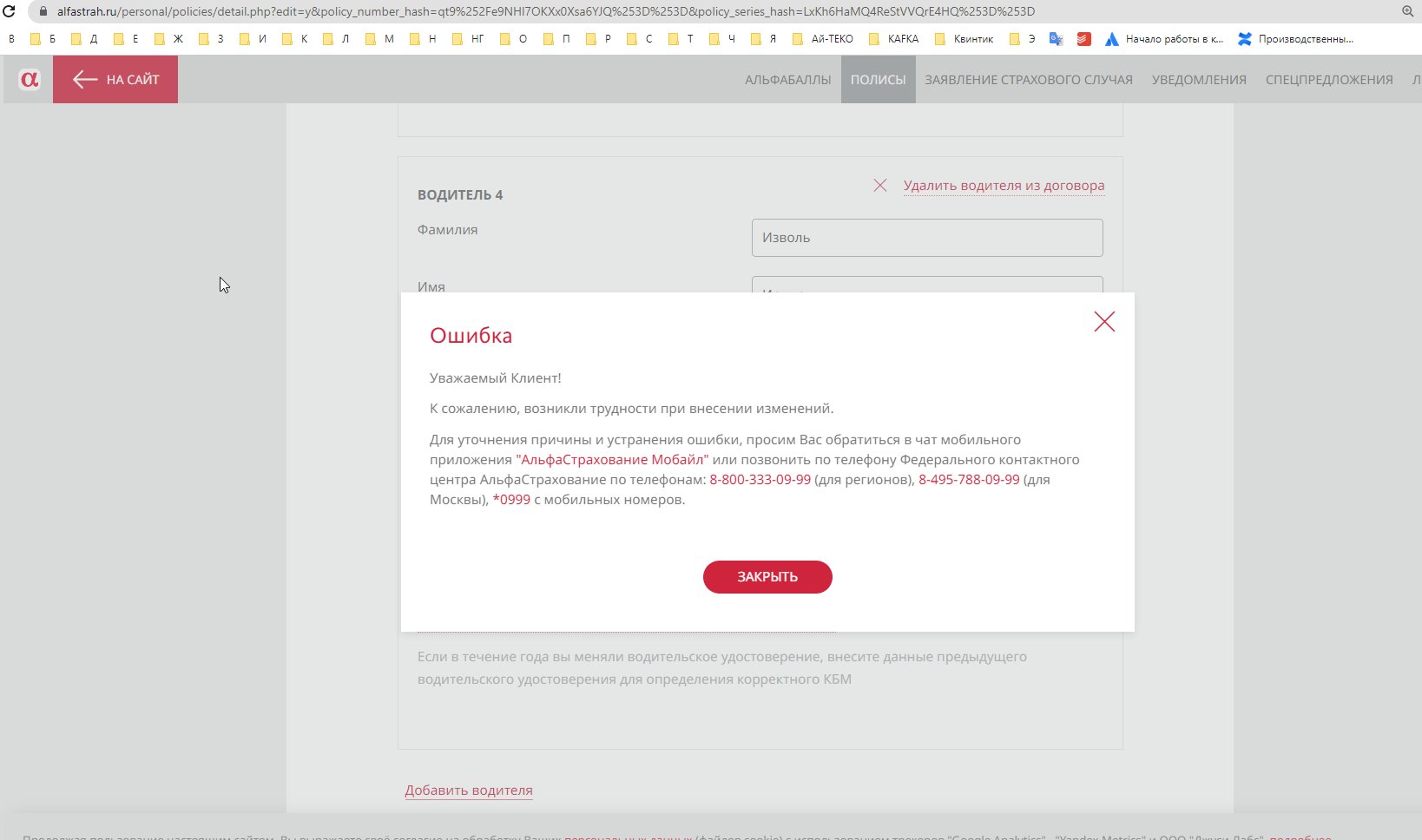Reload the page with the refresh icon
The height and width of the screenshot is (840, 1422).
10,11
